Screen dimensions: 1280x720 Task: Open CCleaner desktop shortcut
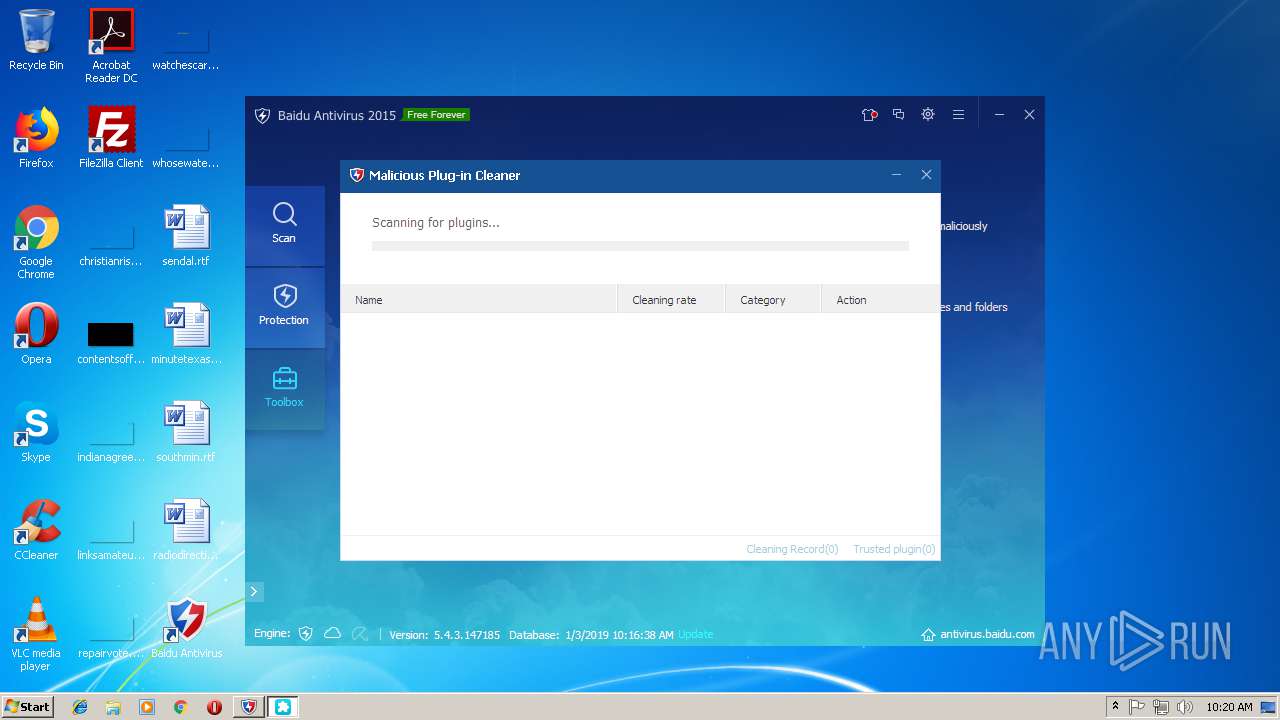pos(36,530)
